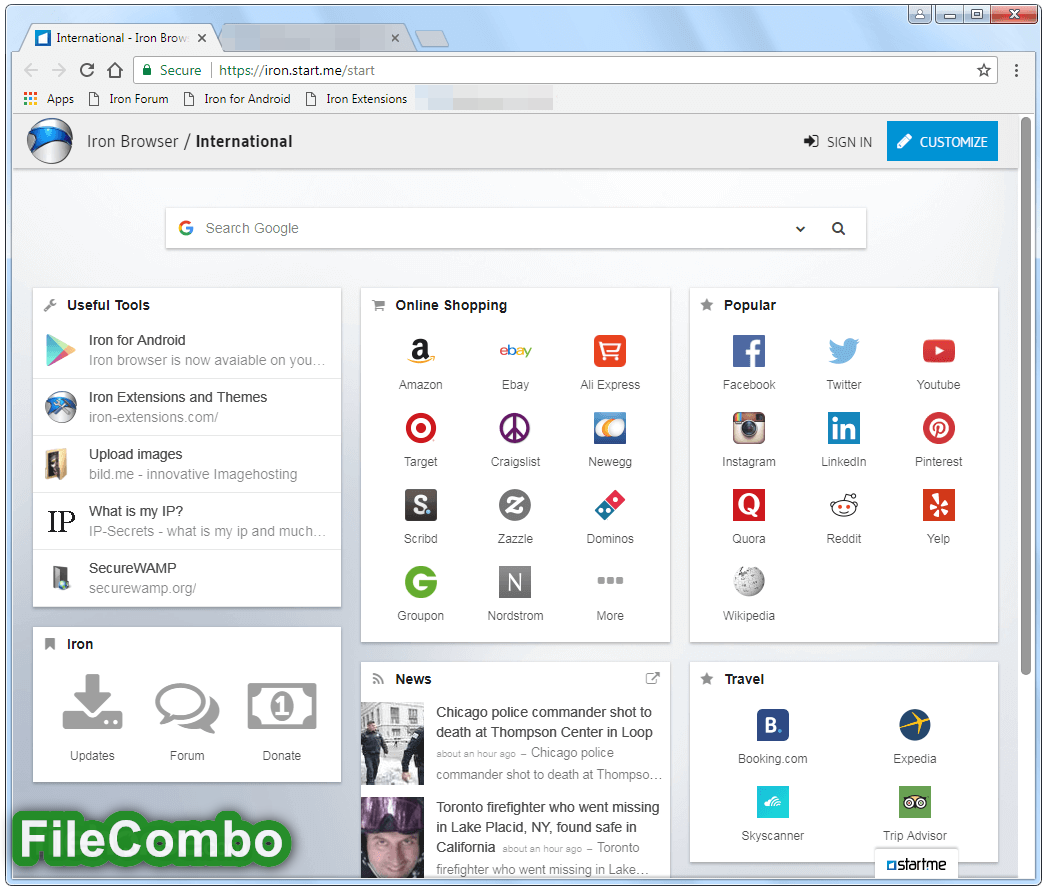Open the Scribd icon
The height and width of the screenshot is (891, 1047).
pos(421,505)
